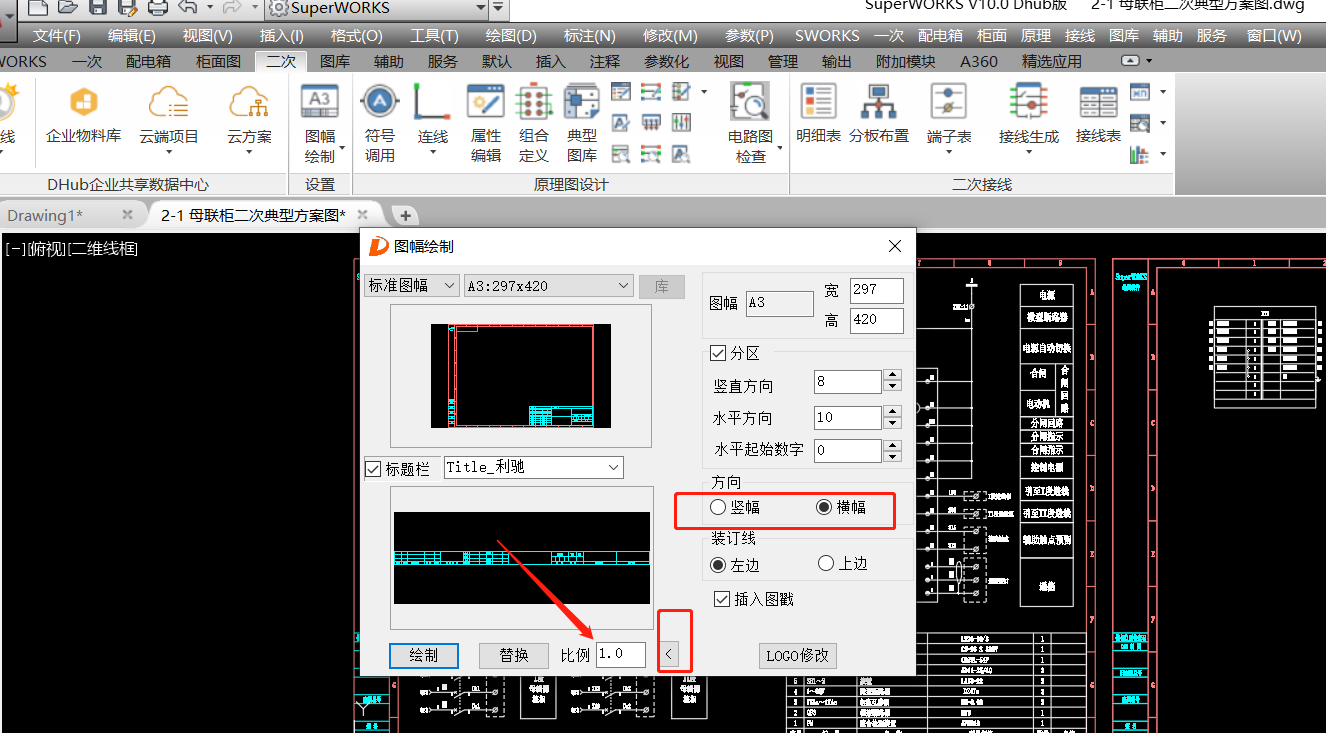Expand the 端子表 dropdown arrow

click(947, 153)
